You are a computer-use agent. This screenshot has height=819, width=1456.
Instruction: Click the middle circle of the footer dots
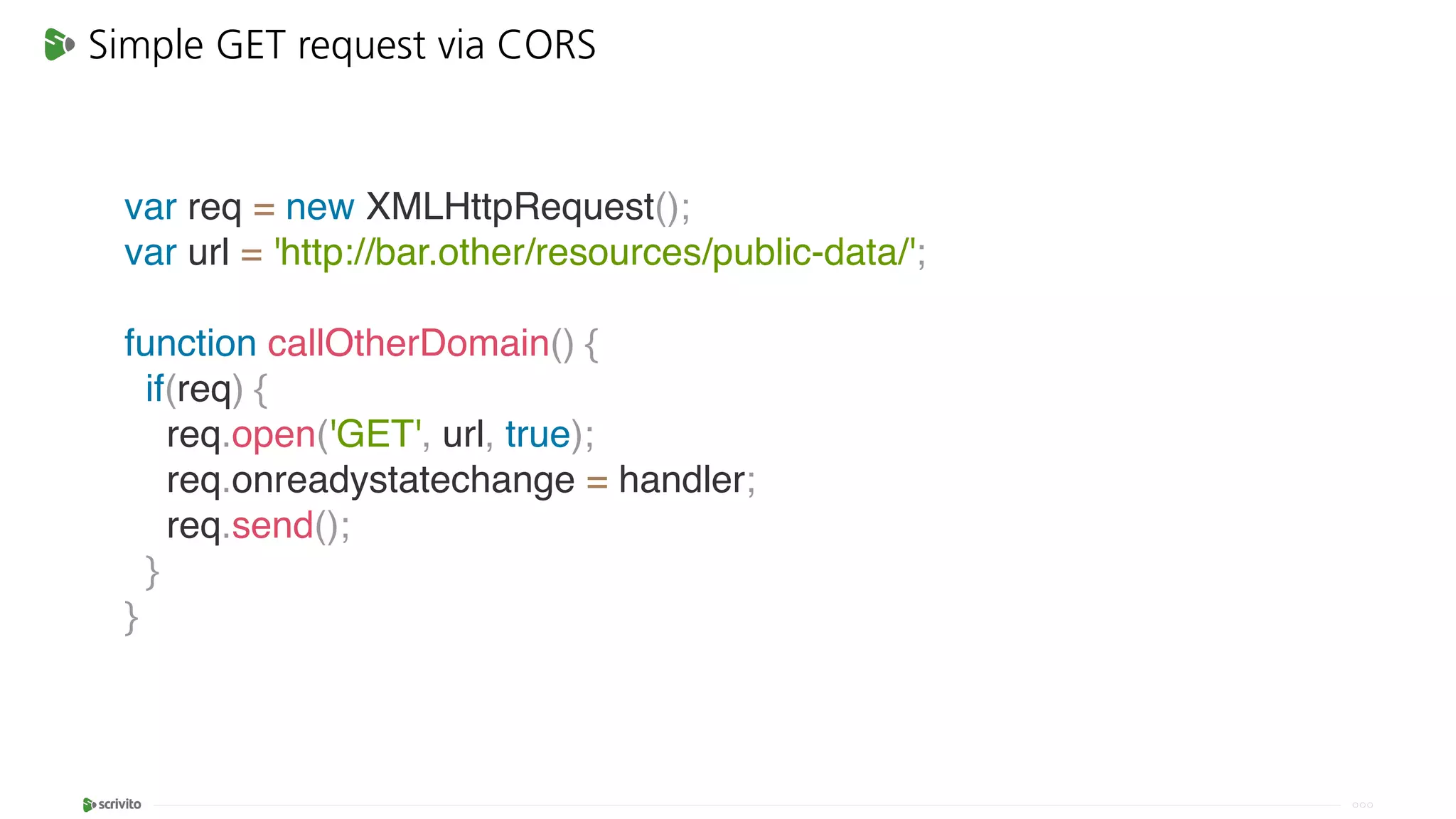pos(1362,805)
